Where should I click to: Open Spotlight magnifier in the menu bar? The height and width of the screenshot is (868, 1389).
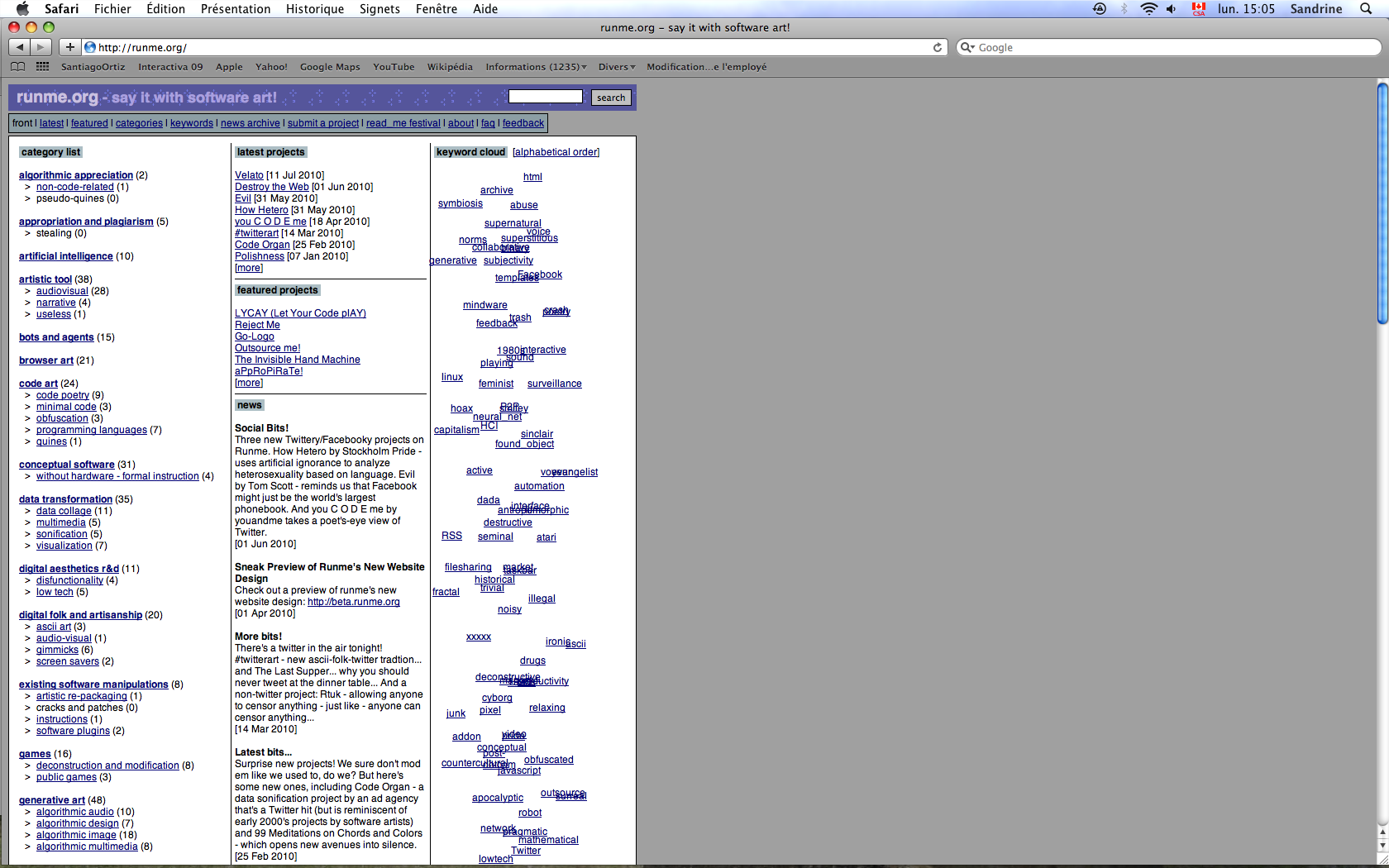point(1366,8)
